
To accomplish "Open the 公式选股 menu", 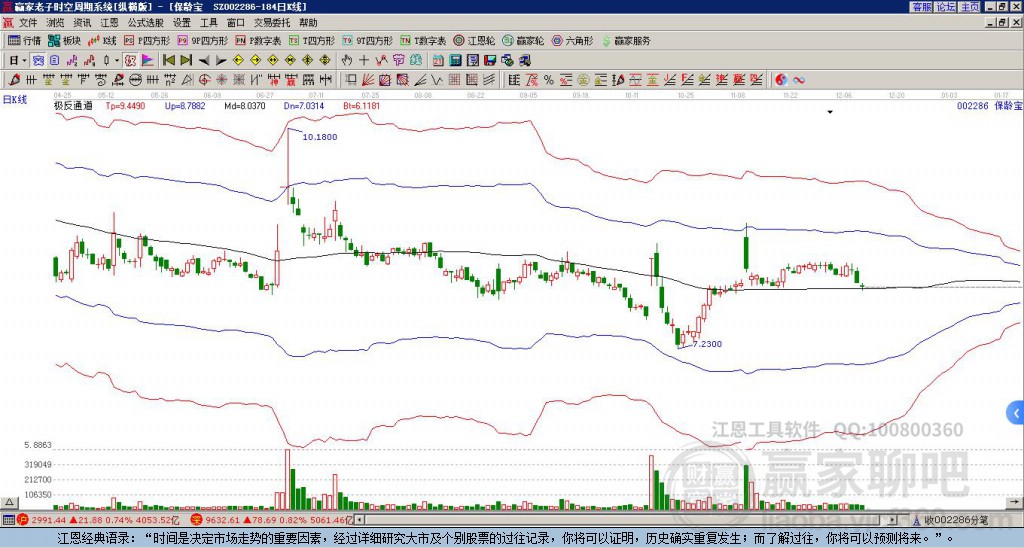I will pyautogui.click(x=146, y=23).
